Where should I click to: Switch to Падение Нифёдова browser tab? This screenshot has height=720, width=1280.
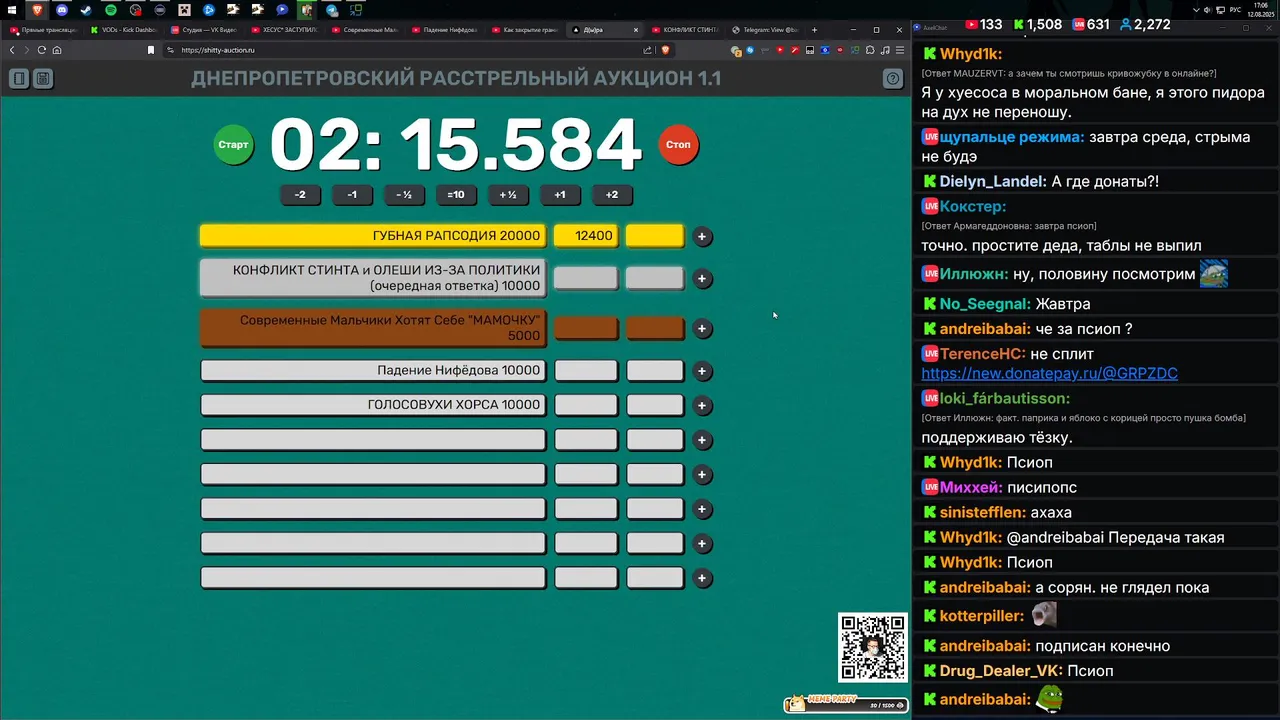tap(444, 30)
